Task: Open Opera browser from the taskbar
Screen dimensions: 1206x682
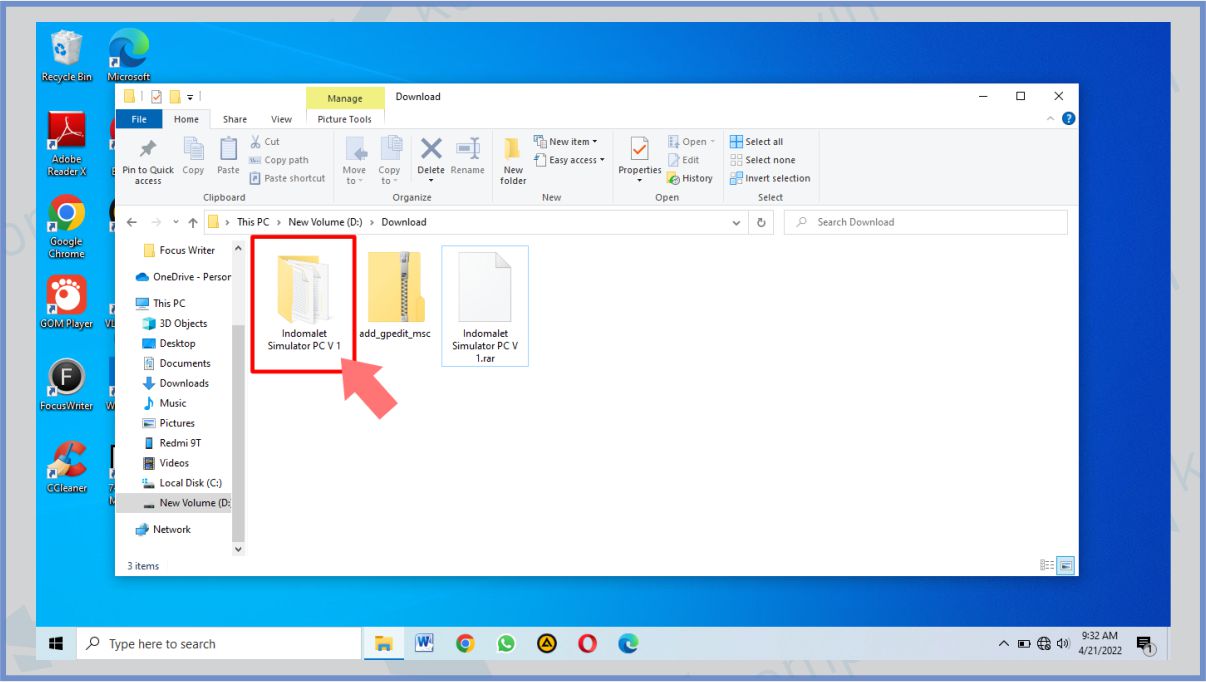Action: tap(587, 644)
